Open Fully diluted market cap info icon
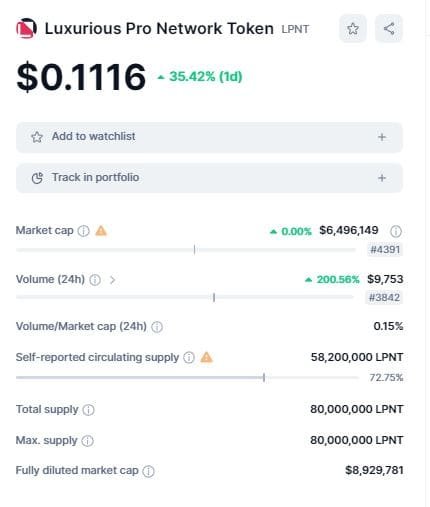Screen dimensions: 430x507 148,471
